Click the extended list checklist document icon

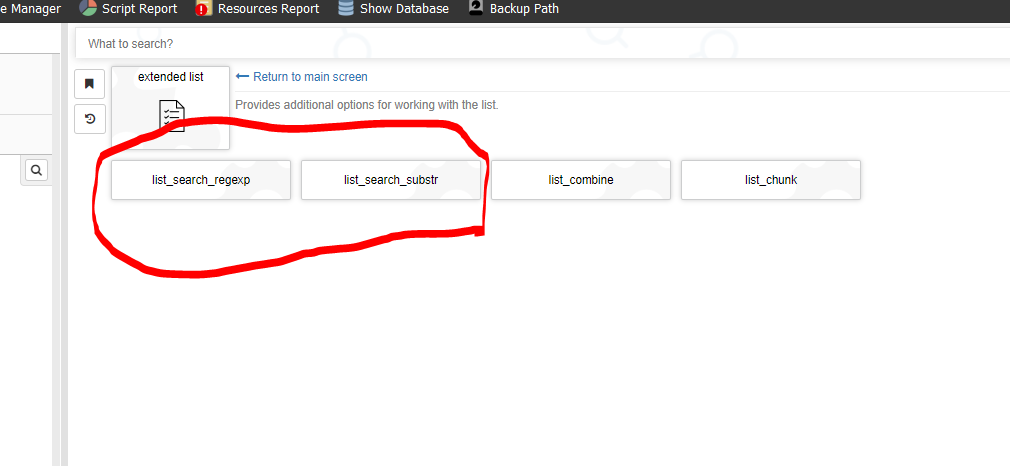[171, 116]
